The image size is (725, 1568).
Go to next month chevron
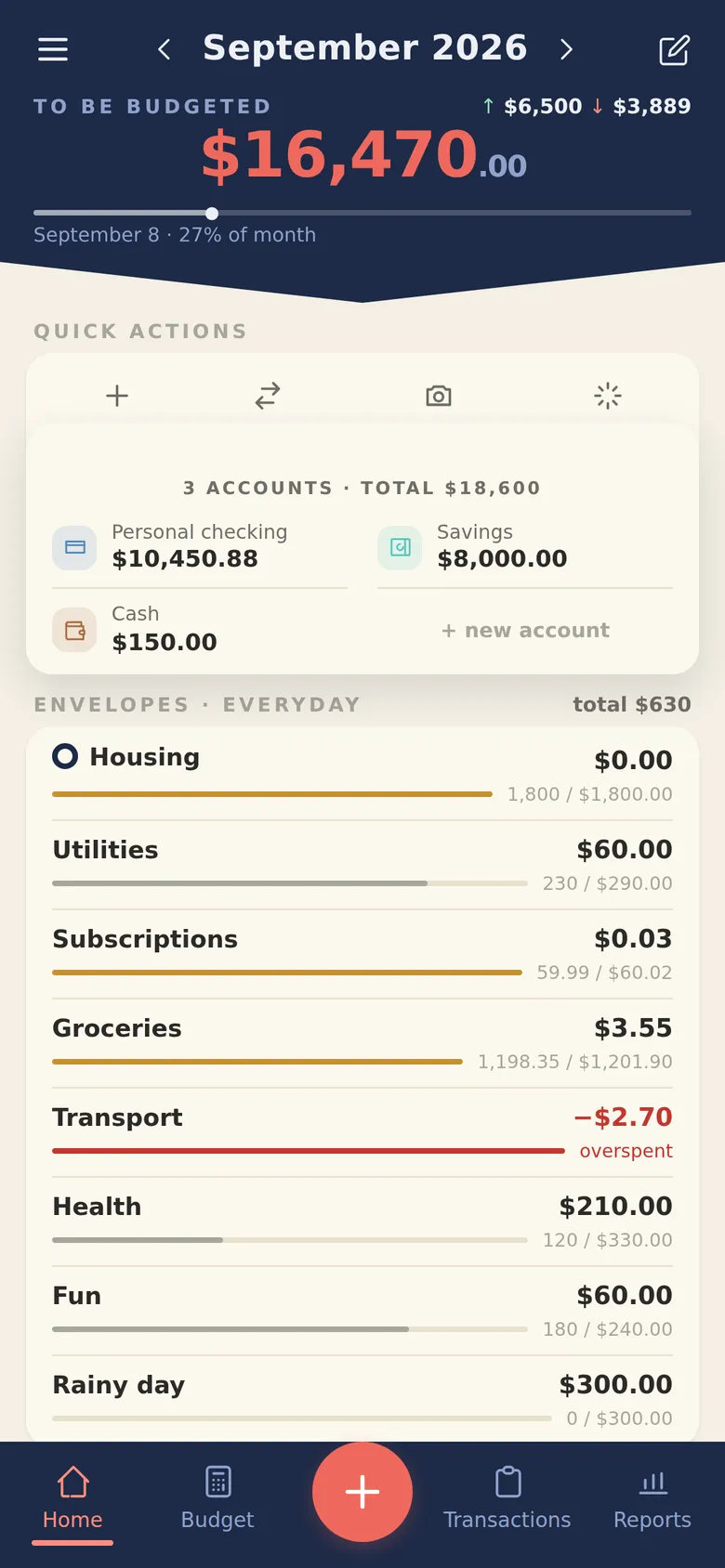point(566,49)
